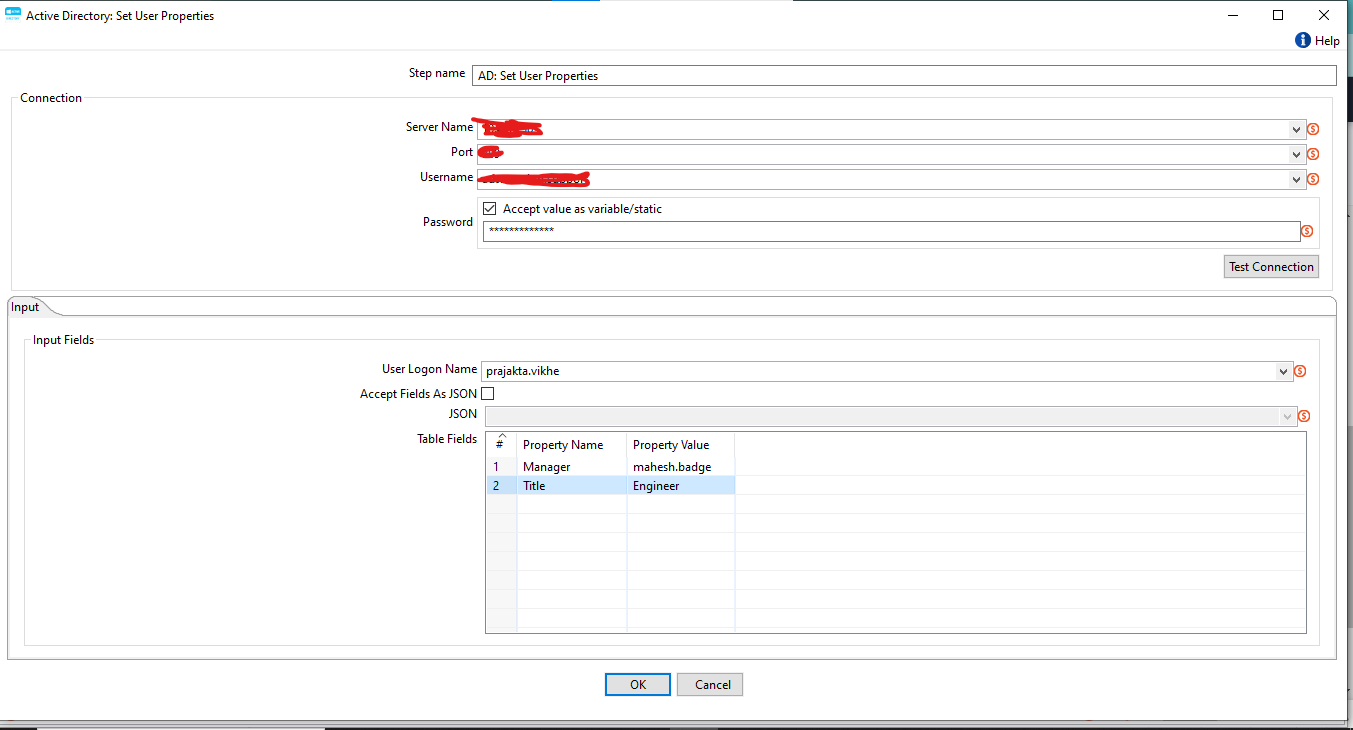Click the variable icon beside Port
The height and width of the screenshot is (730, 1353).
[1313, 154]
